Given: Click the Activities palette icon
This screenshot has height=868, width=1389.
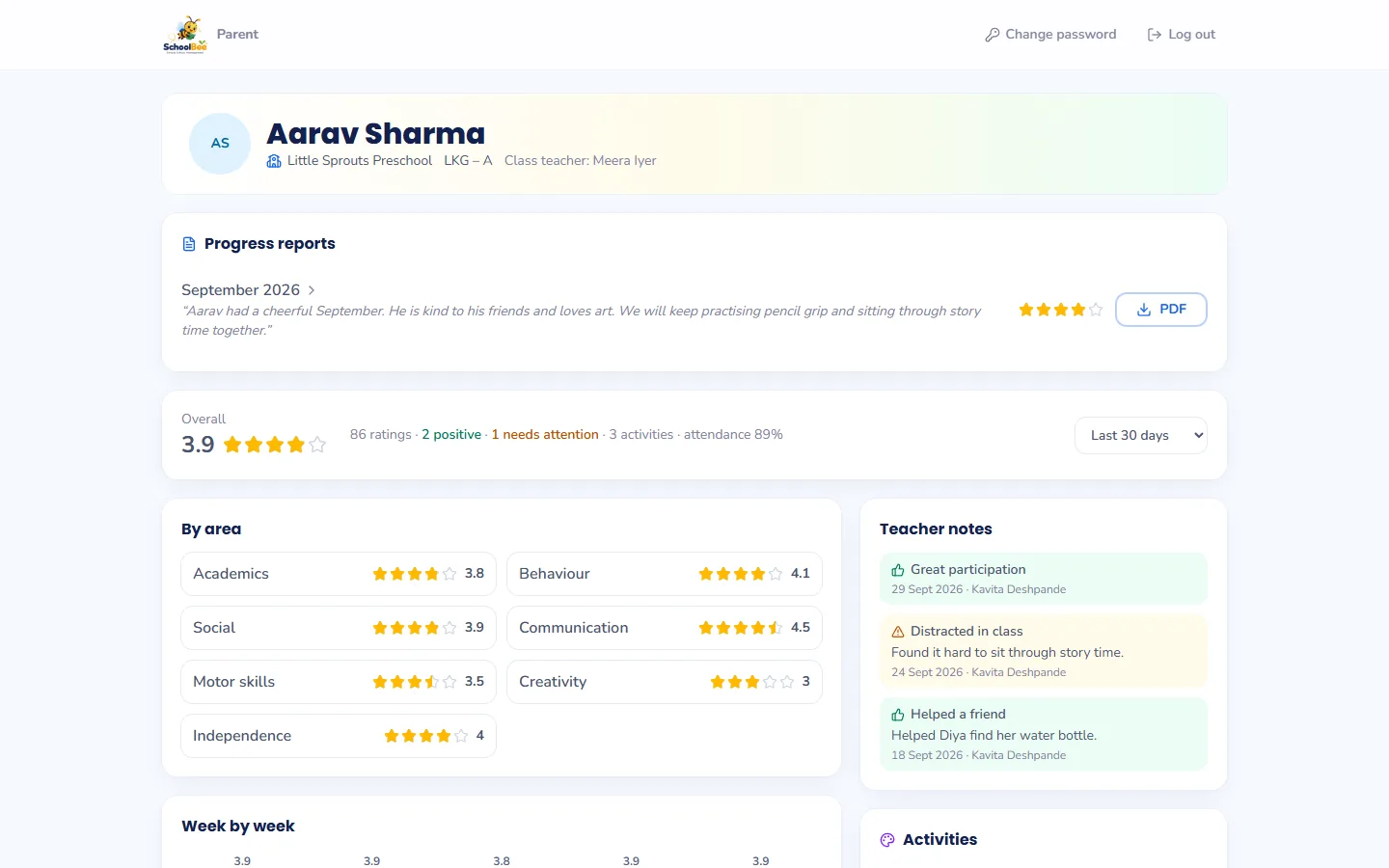Looking at the screenshot, I should click(887, 840).
